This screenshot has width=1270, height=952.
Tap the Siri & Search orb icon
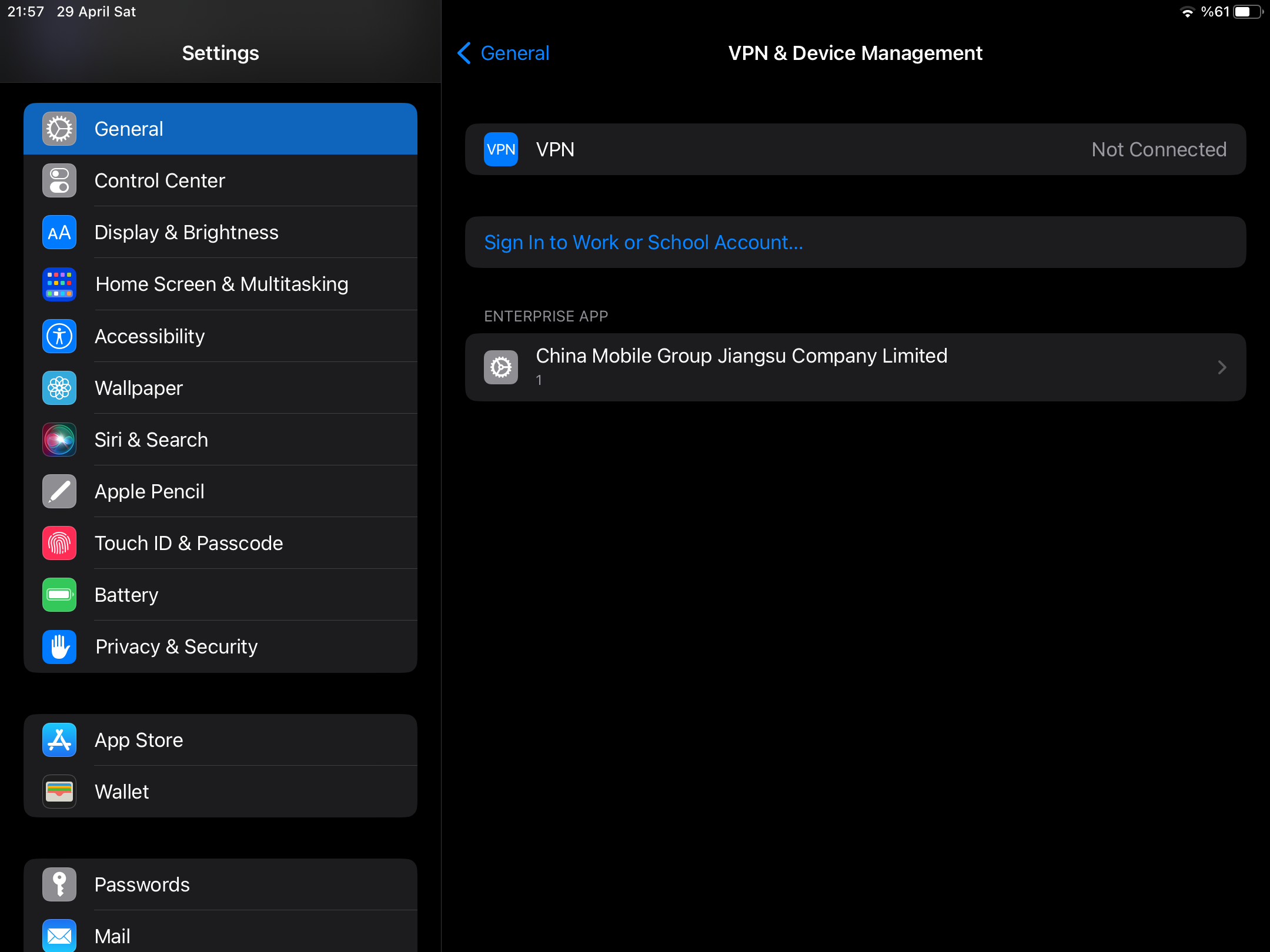click(x=59, y=440)
